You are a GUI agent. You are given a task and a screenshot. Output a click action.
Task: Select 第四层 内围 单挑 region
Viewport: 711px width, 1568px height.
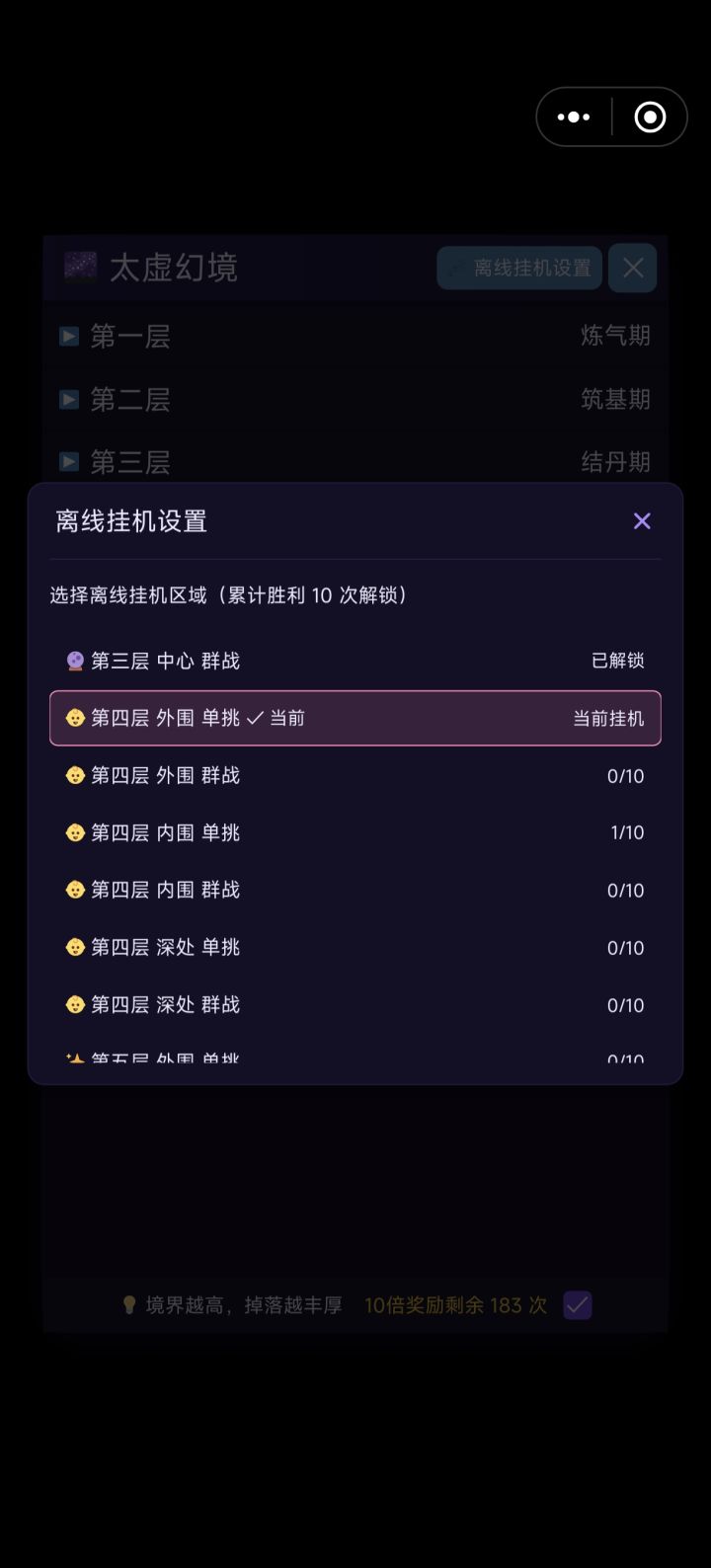click(x=355, y=832)
